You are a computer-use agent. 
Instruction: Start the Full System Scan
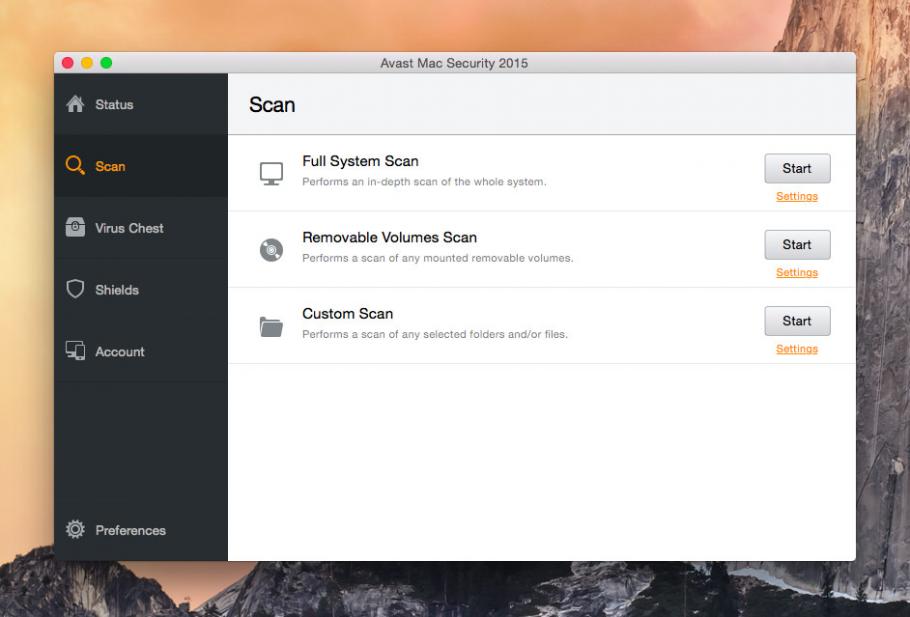[797, 168]
